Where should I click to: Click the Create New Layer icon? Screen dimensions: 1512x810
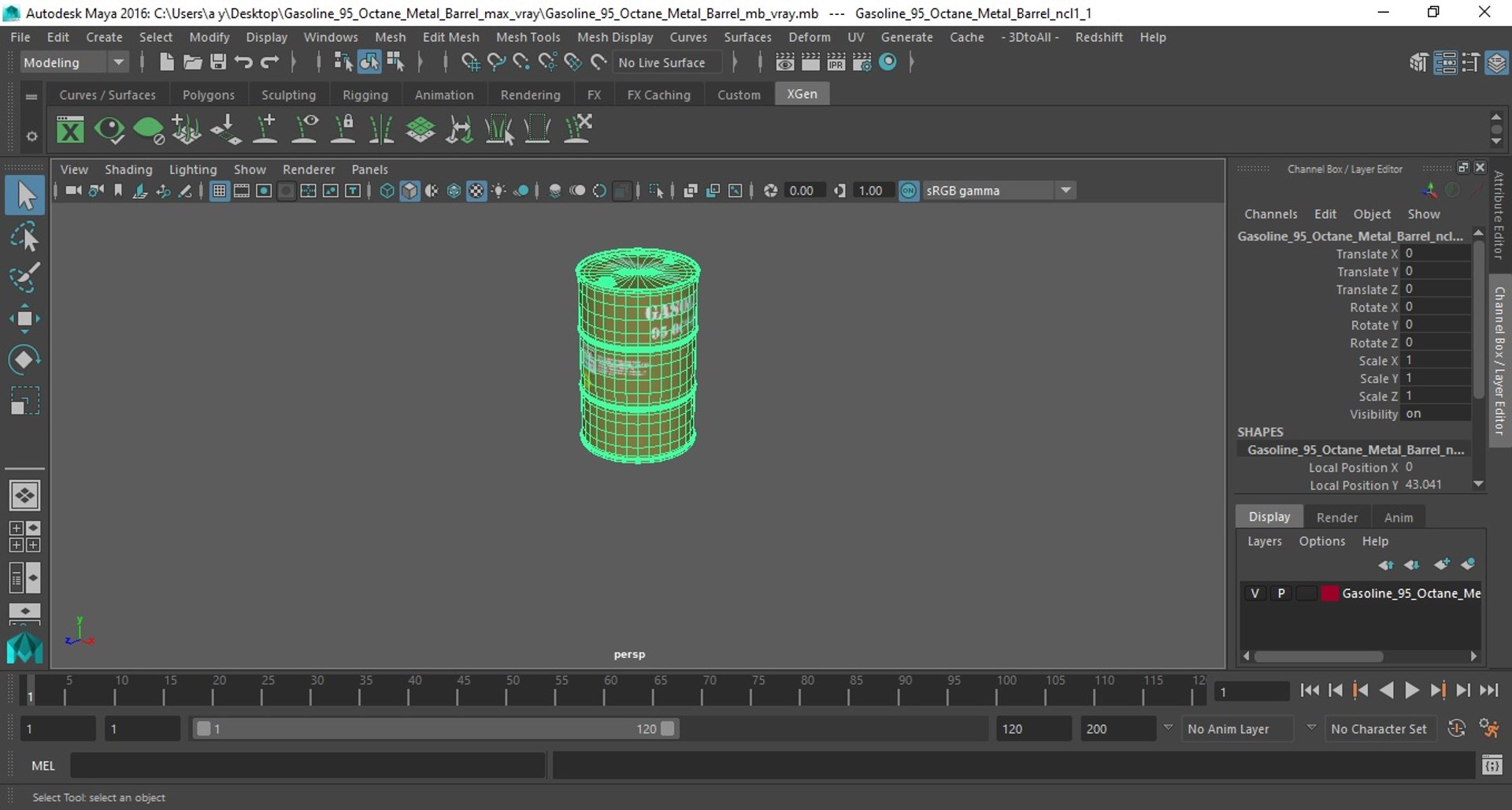pyautogui.click(x=1442, y=564)
